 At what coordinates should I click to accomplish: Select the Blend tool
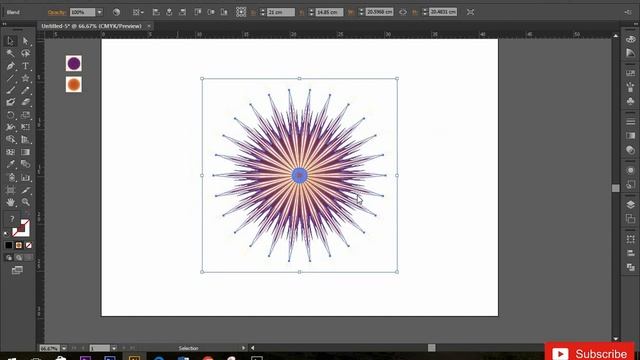(x=25, y=164)
